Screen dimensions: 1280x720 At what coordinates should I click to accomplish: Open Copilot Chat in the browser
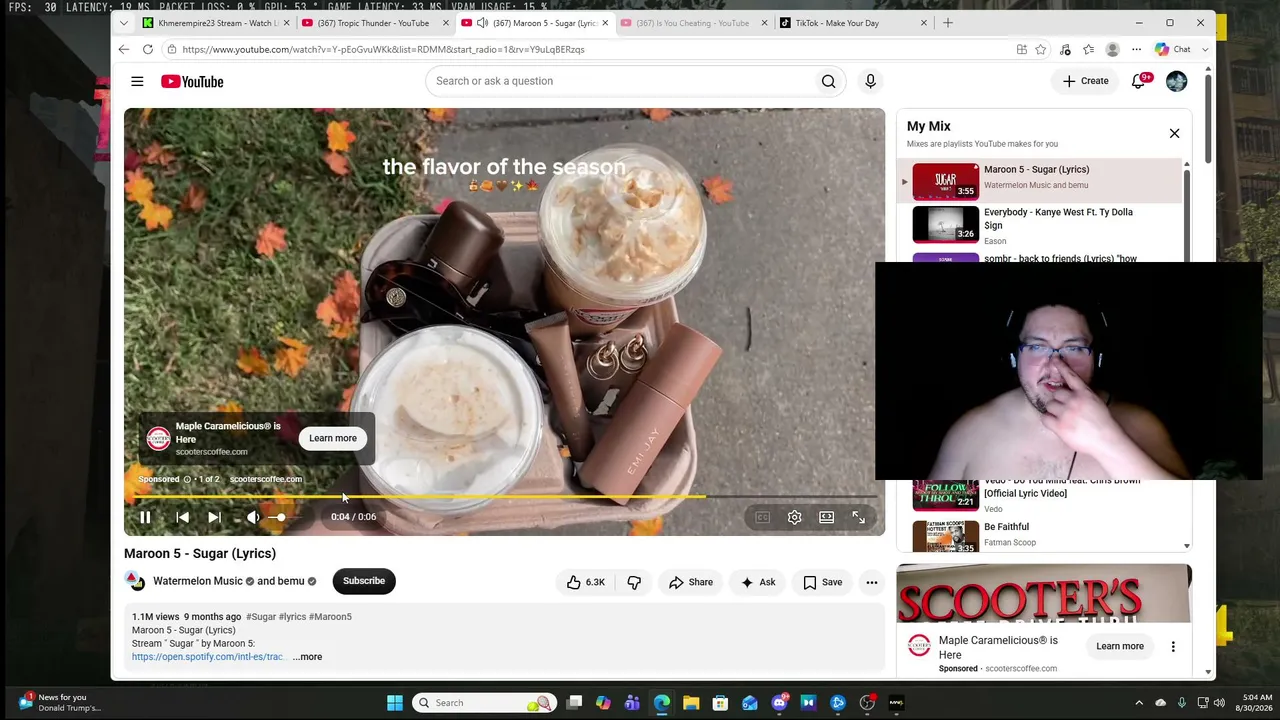[1173, 49]
